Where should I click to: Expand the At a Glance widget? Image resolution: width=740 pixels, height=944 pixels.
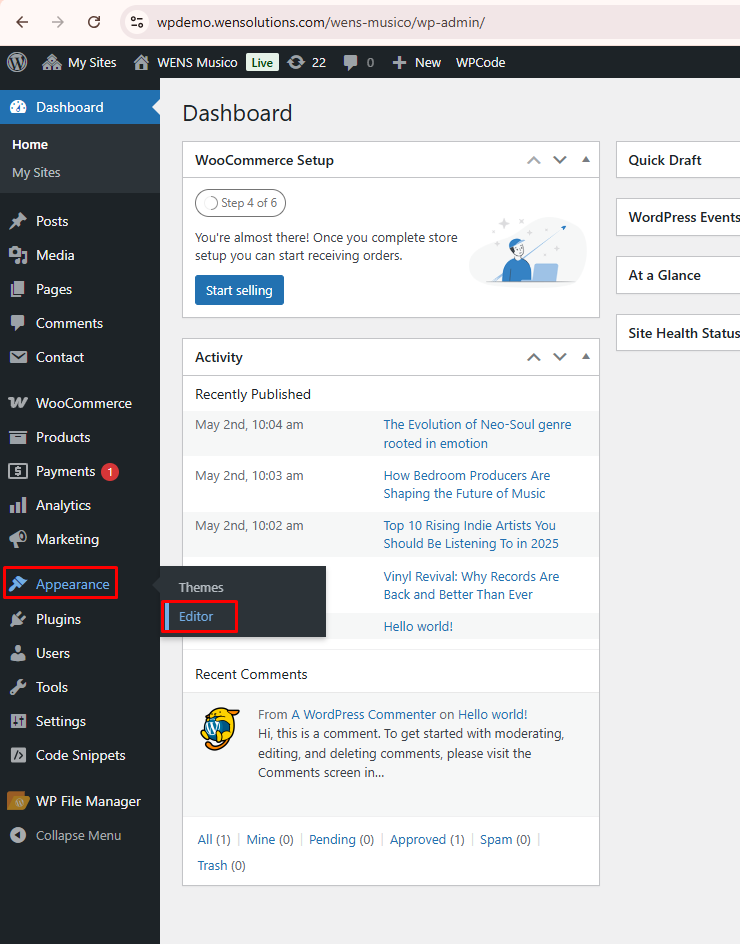coord(678,275)
